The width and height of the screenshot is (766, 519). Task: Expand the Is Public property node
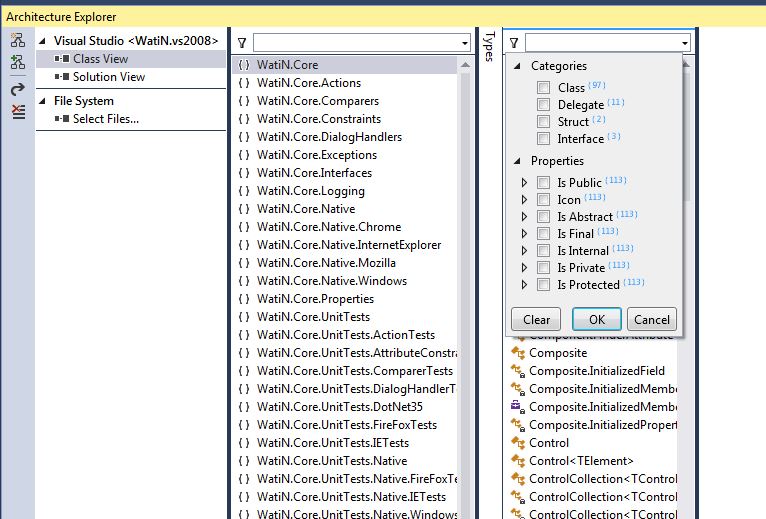[x=524, y=183]
